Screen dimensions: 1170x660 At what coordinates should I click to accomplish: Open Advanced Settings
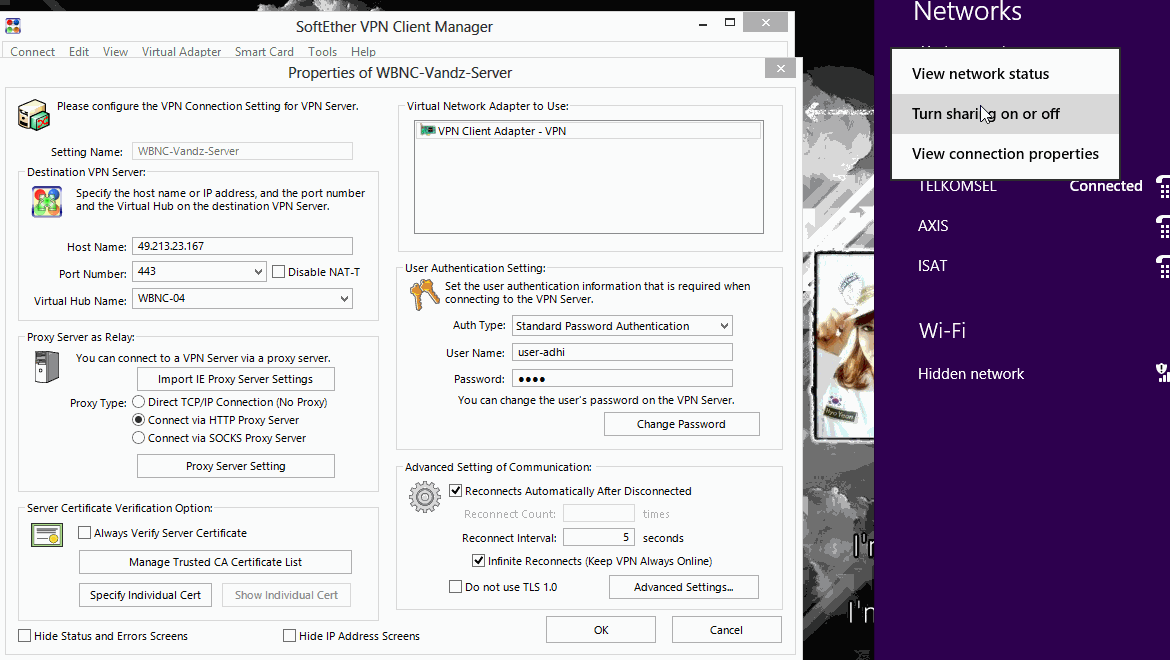683,587
